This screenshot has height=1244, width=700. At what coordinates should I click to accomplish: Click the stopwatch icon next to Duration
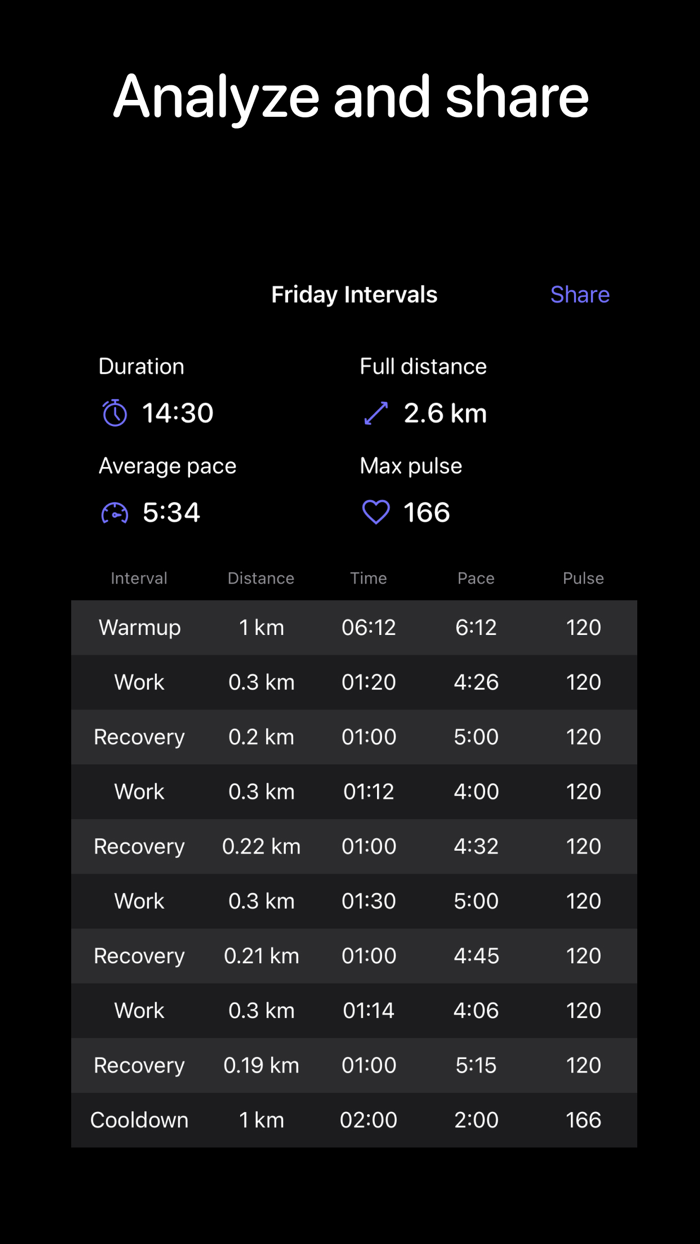pyautogui.click(x=115, y=413)
